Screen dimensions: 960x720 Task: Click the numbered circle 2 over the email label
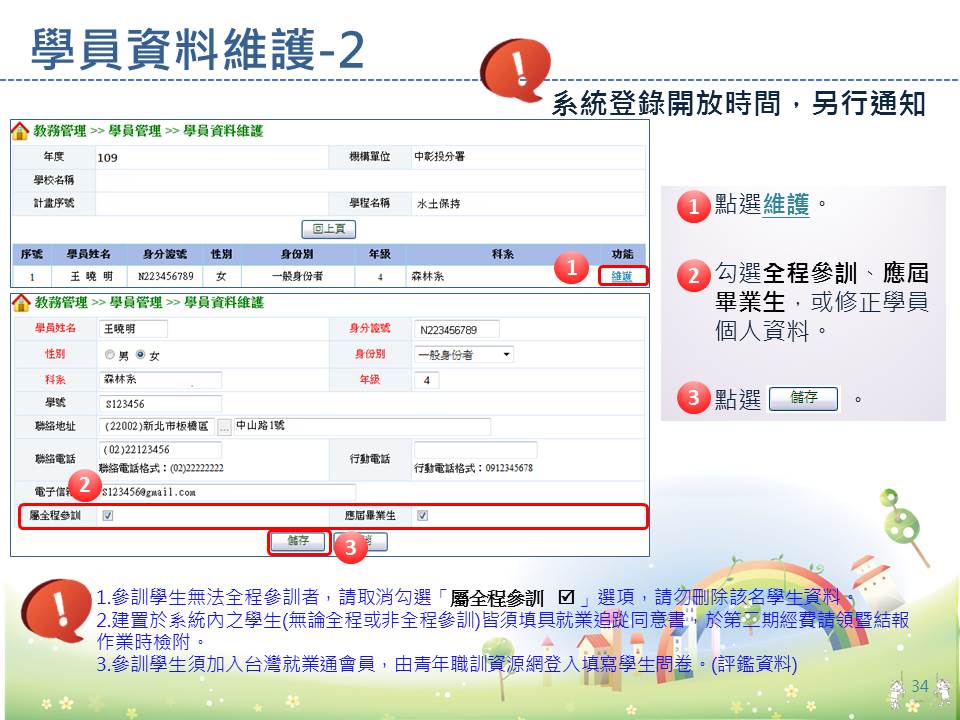coord(85,486)
